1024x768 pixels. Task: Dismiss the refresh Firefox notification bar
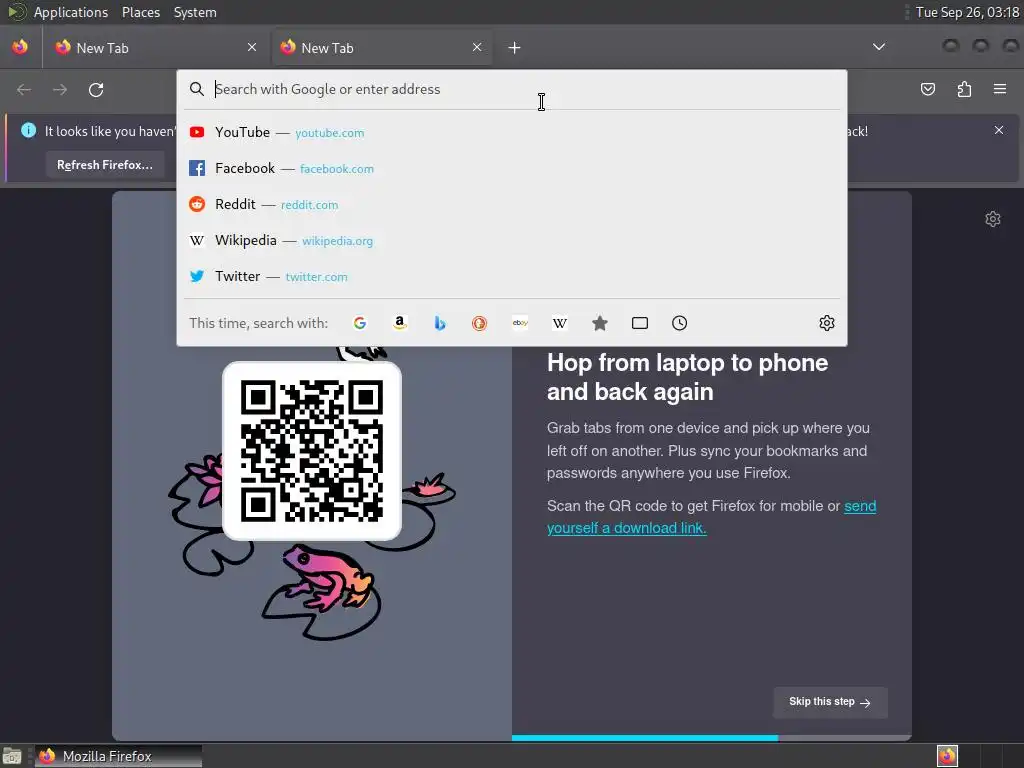(999, 130)
